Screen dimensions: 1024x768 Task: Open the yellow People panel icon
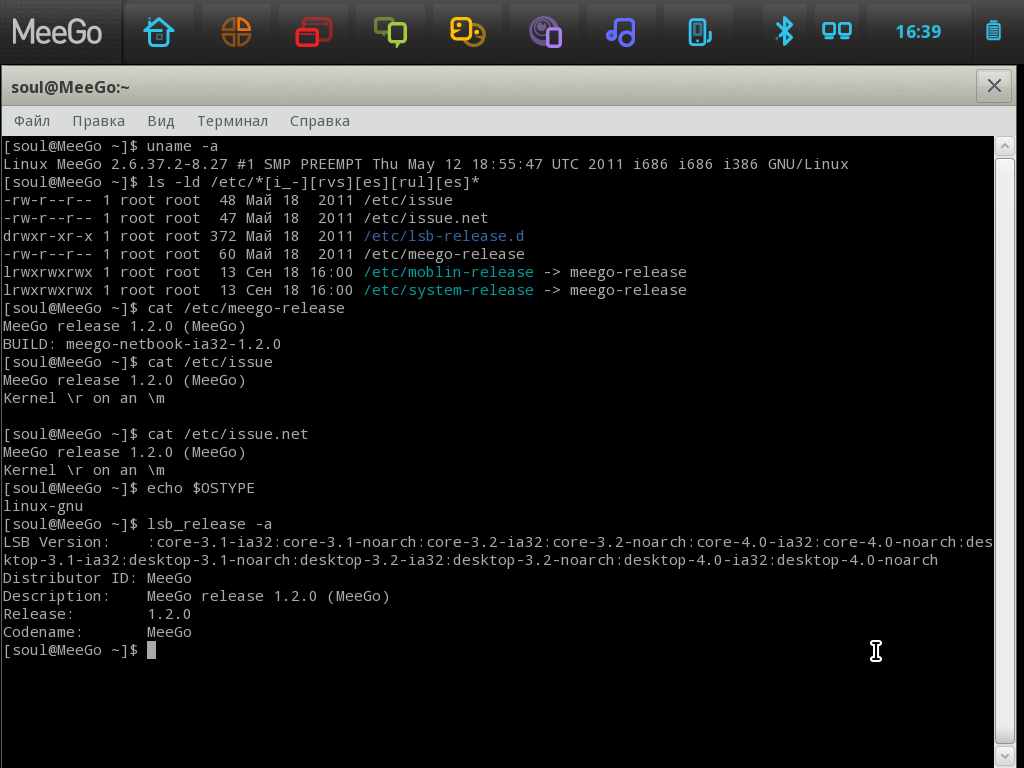pyautogui.click(x=468, y=32)
